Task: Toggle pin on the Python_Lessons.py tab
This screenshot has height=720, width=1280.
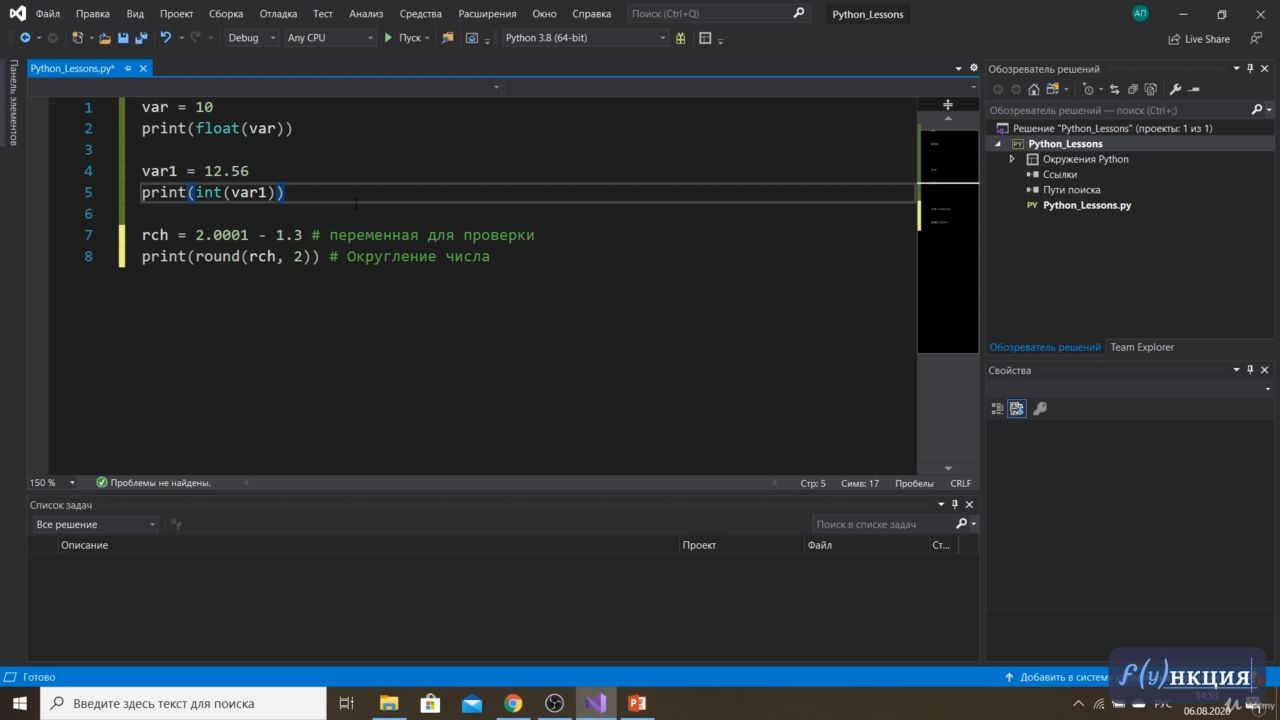Action: point(128,69)
